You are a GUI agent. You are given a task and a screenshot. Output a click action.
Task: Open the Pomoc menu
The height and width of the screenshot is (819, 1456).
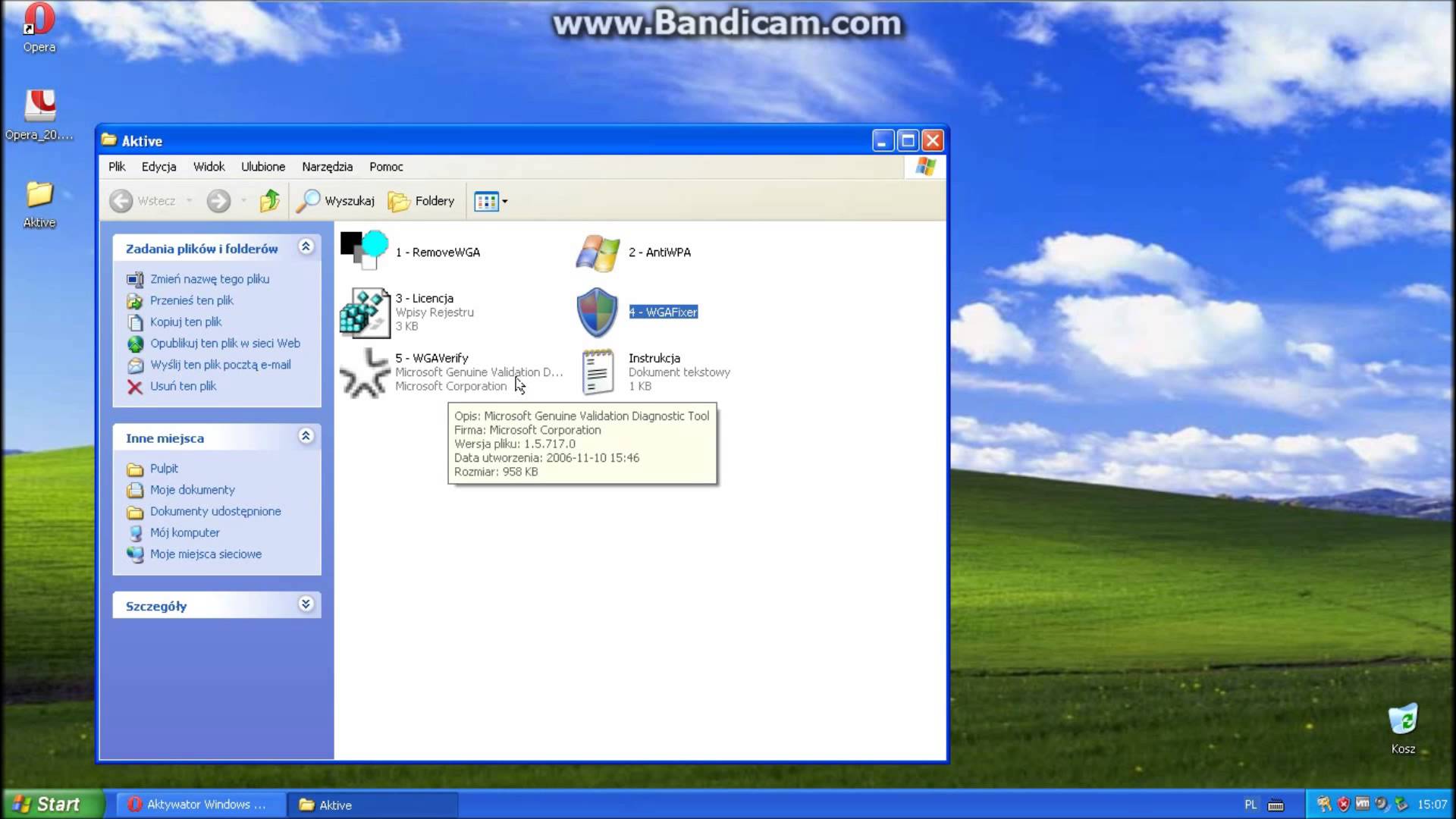(x=386, y=167)
